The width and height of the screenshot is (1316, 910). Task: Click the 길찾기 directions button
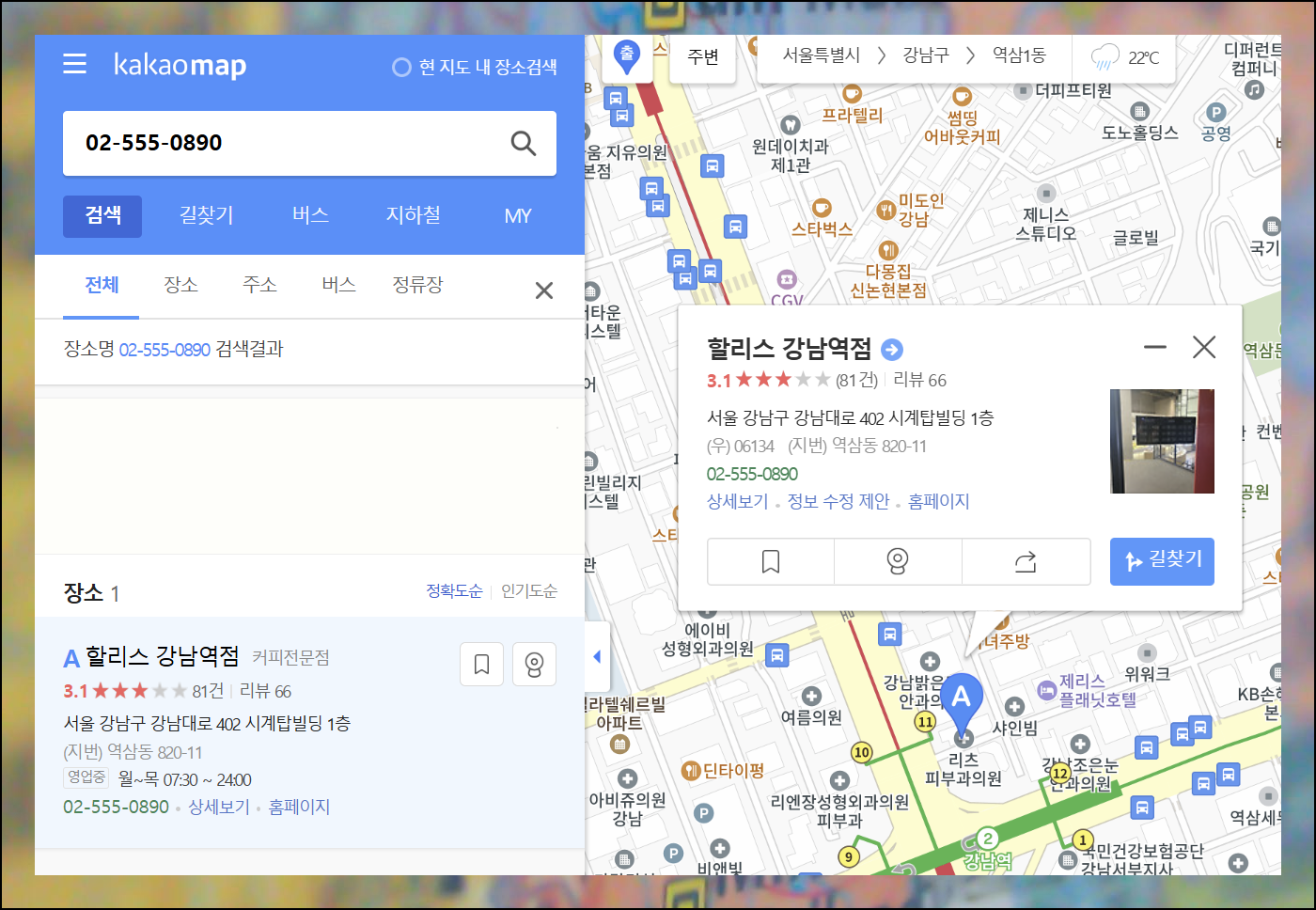(1162, 561)
